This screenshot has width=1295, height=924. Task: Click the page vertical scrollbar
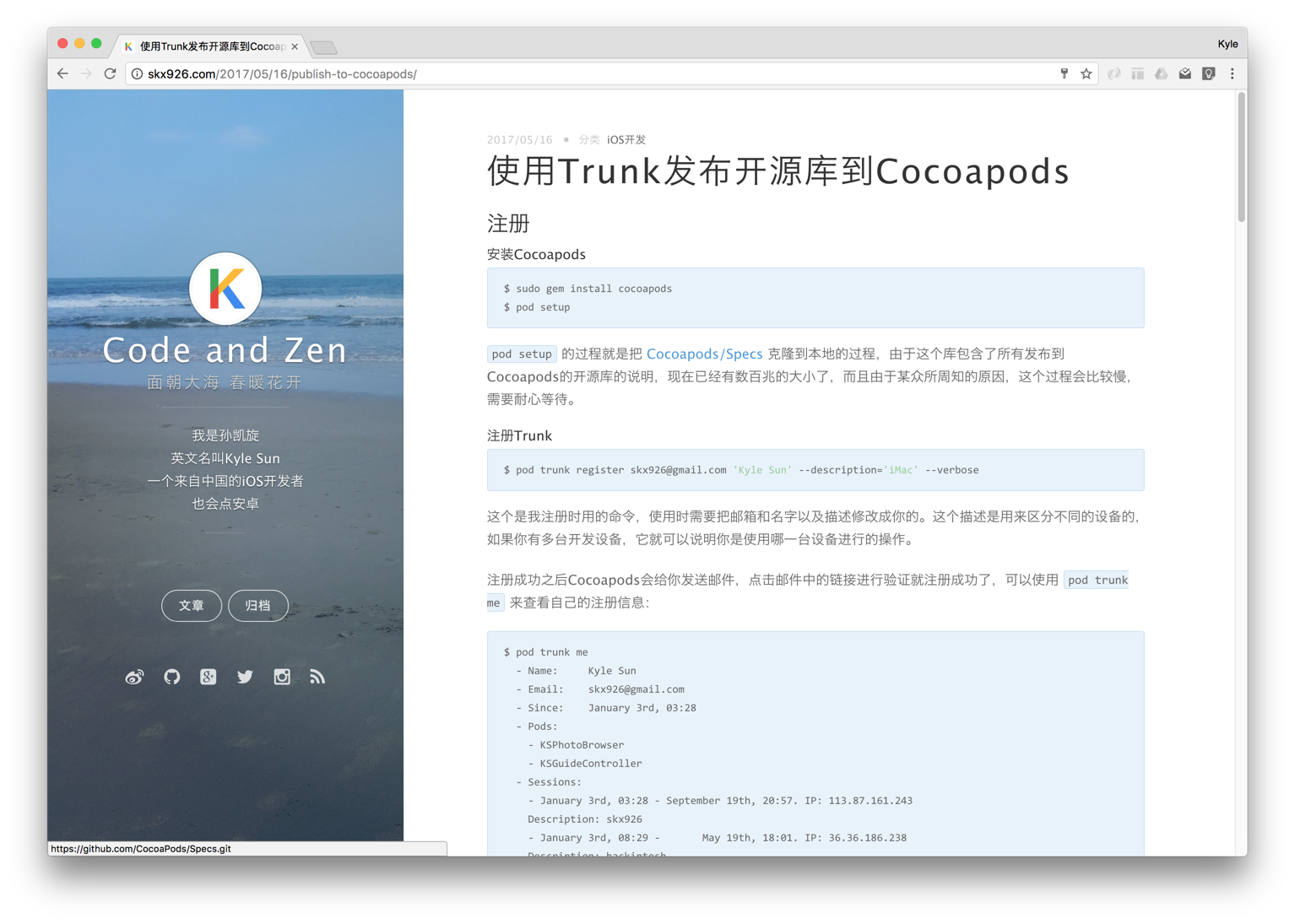click(x=1241, y=158)
